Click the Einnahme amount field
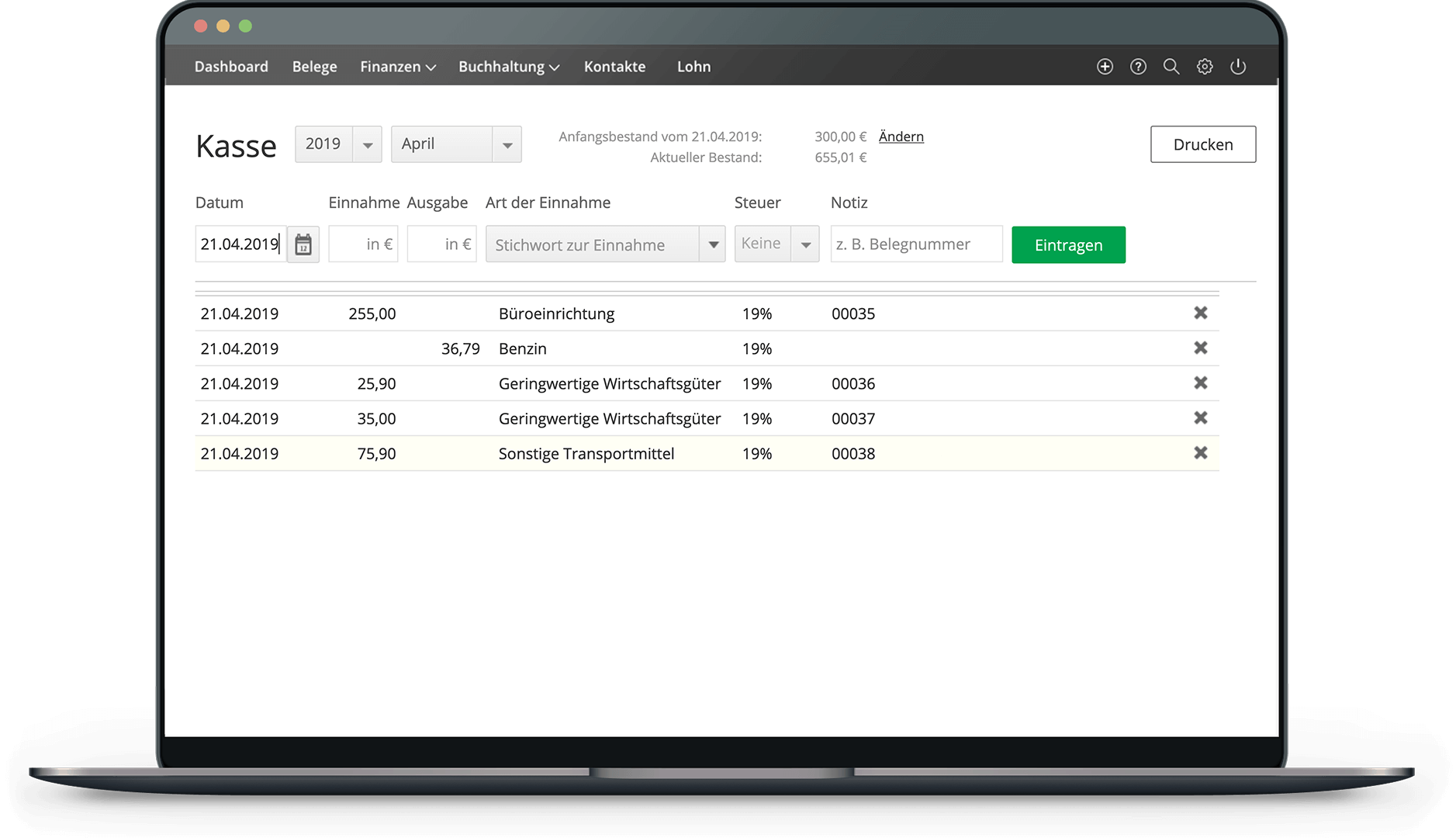1456x838 pixels. [x=363, y=244]
